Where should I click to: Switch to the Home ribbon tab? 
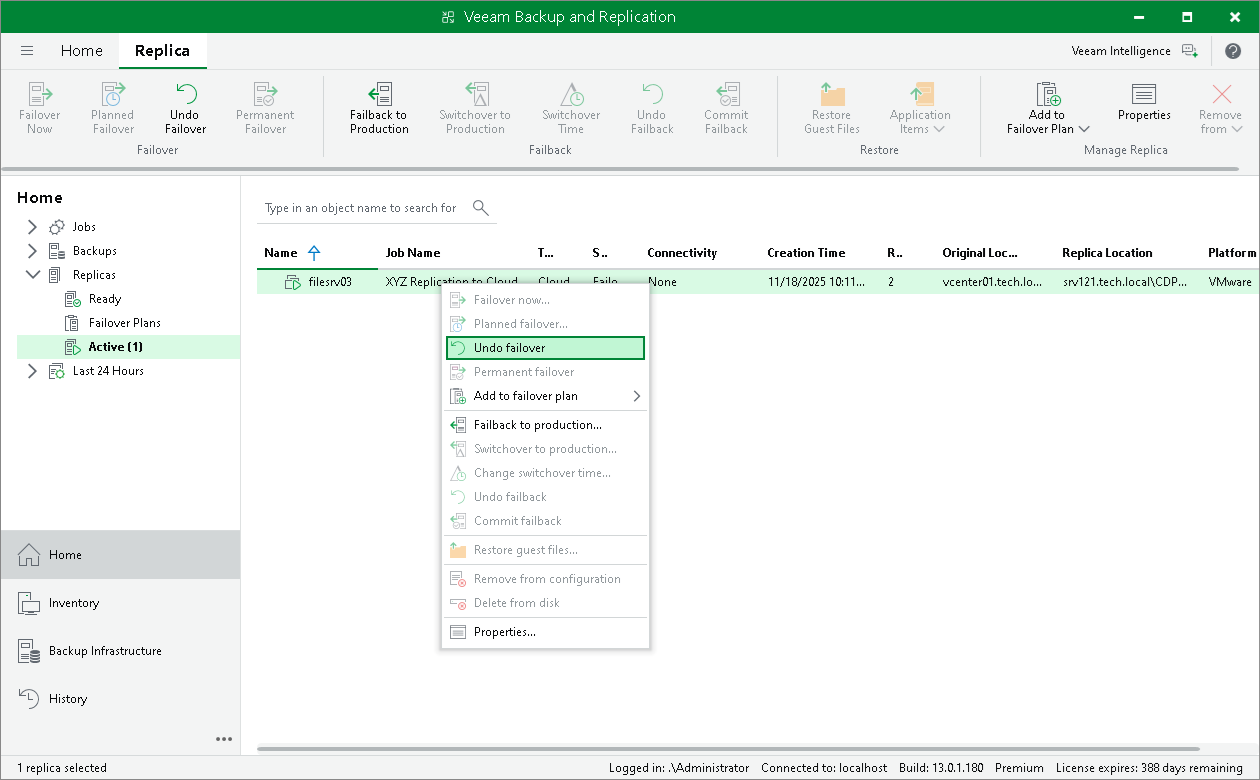(81, 51)
